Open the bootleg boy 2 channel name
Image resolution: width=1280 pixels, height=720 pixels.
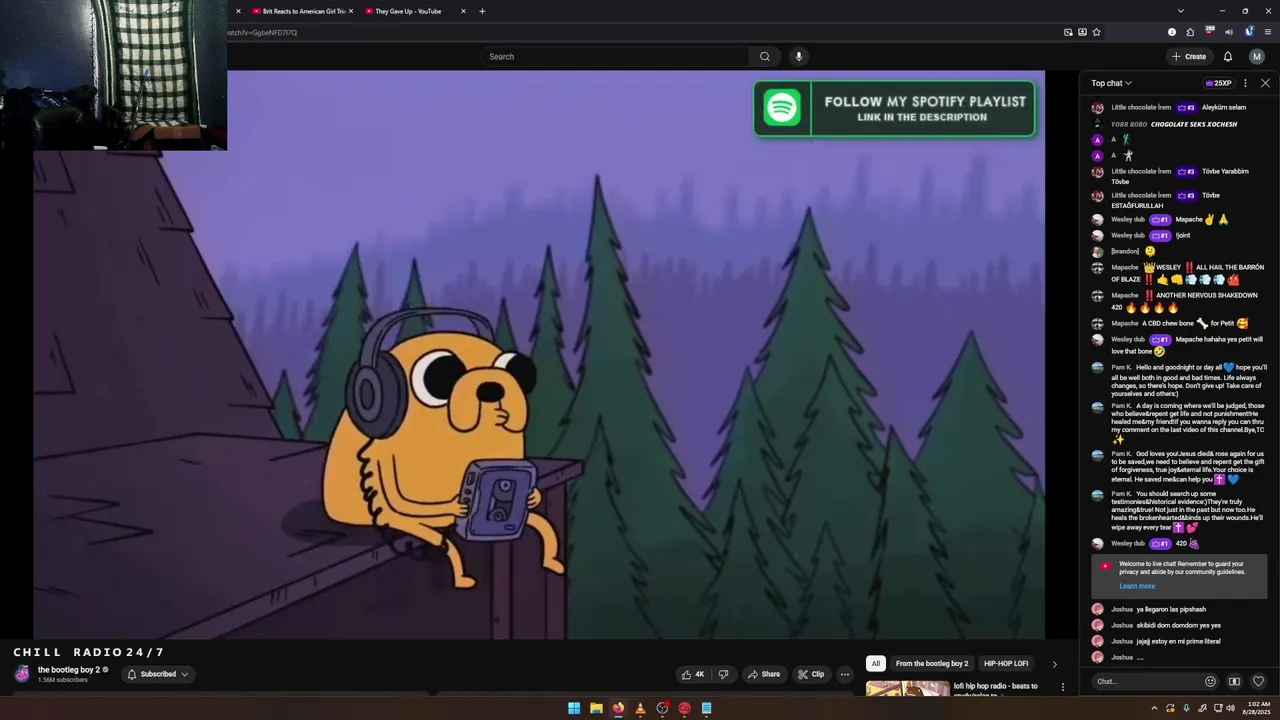click(x=68, y=670)
